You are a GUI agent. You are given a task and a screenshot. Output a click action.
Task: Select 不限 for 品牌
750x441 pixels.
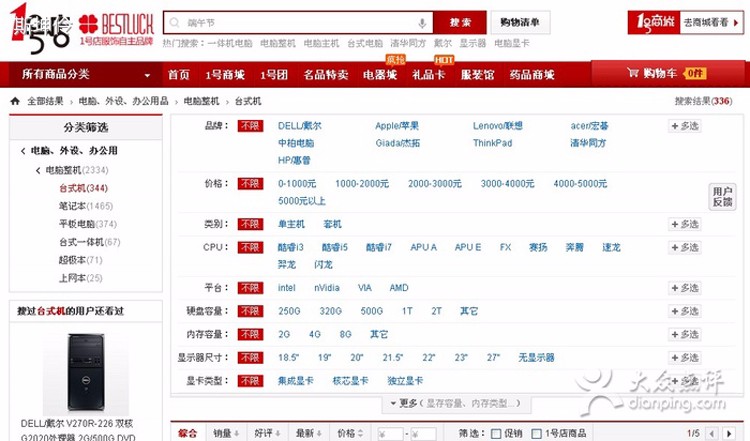click(x=250, y=126)
